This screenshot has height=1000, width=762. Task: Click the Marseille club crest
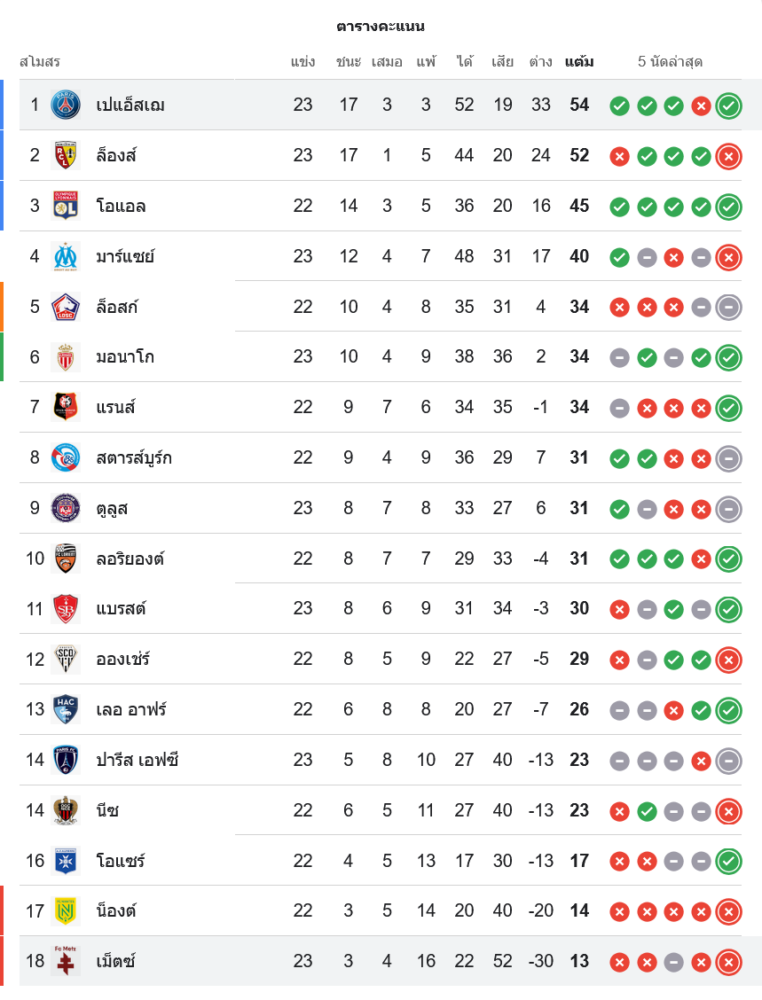click(x=66, y=256)
